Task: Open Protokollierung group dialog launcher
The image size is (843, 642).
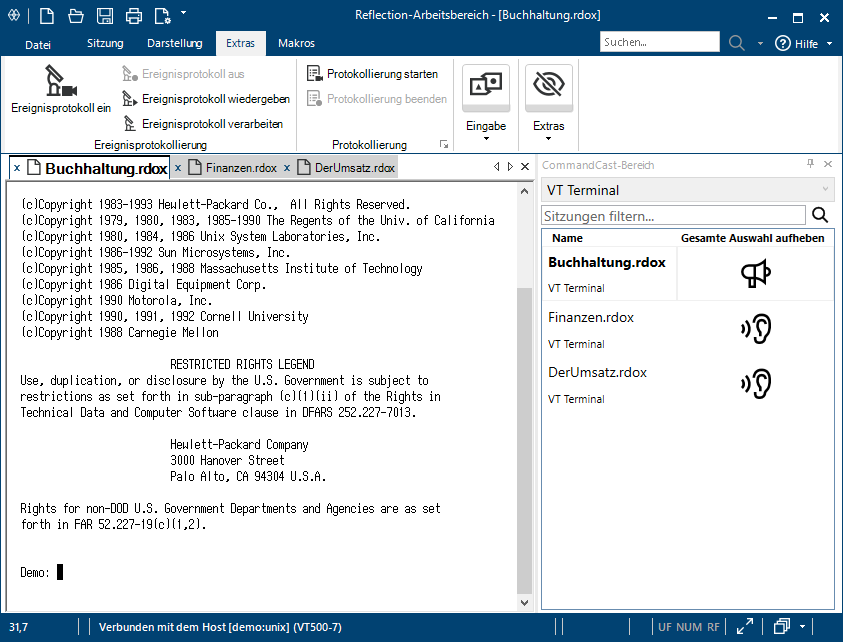Action: 444,144
